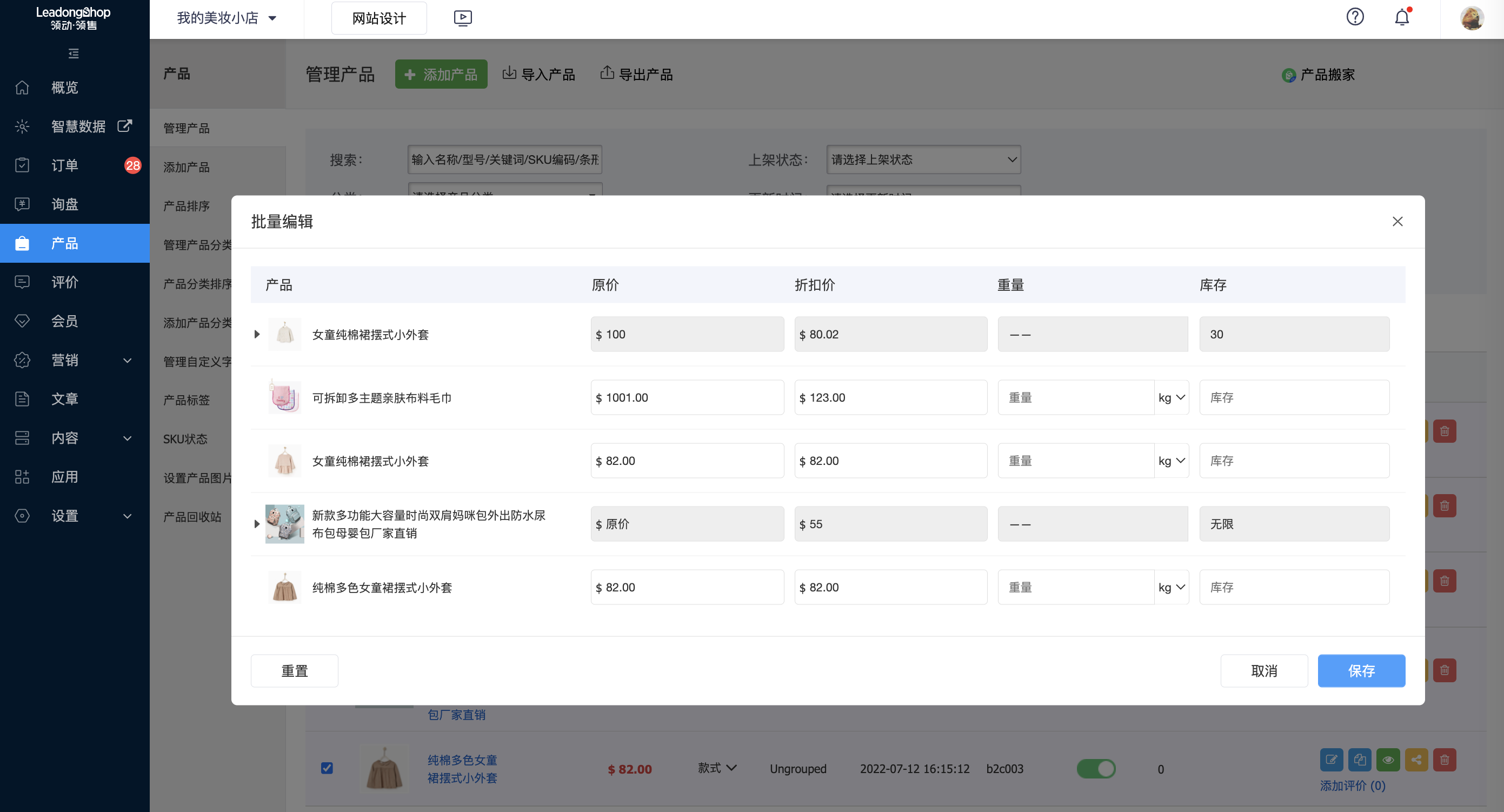Toggle the green status switch for 纯棉多色女童 product
This screenshot has height=812, width=1504.
coord(1096,769)
